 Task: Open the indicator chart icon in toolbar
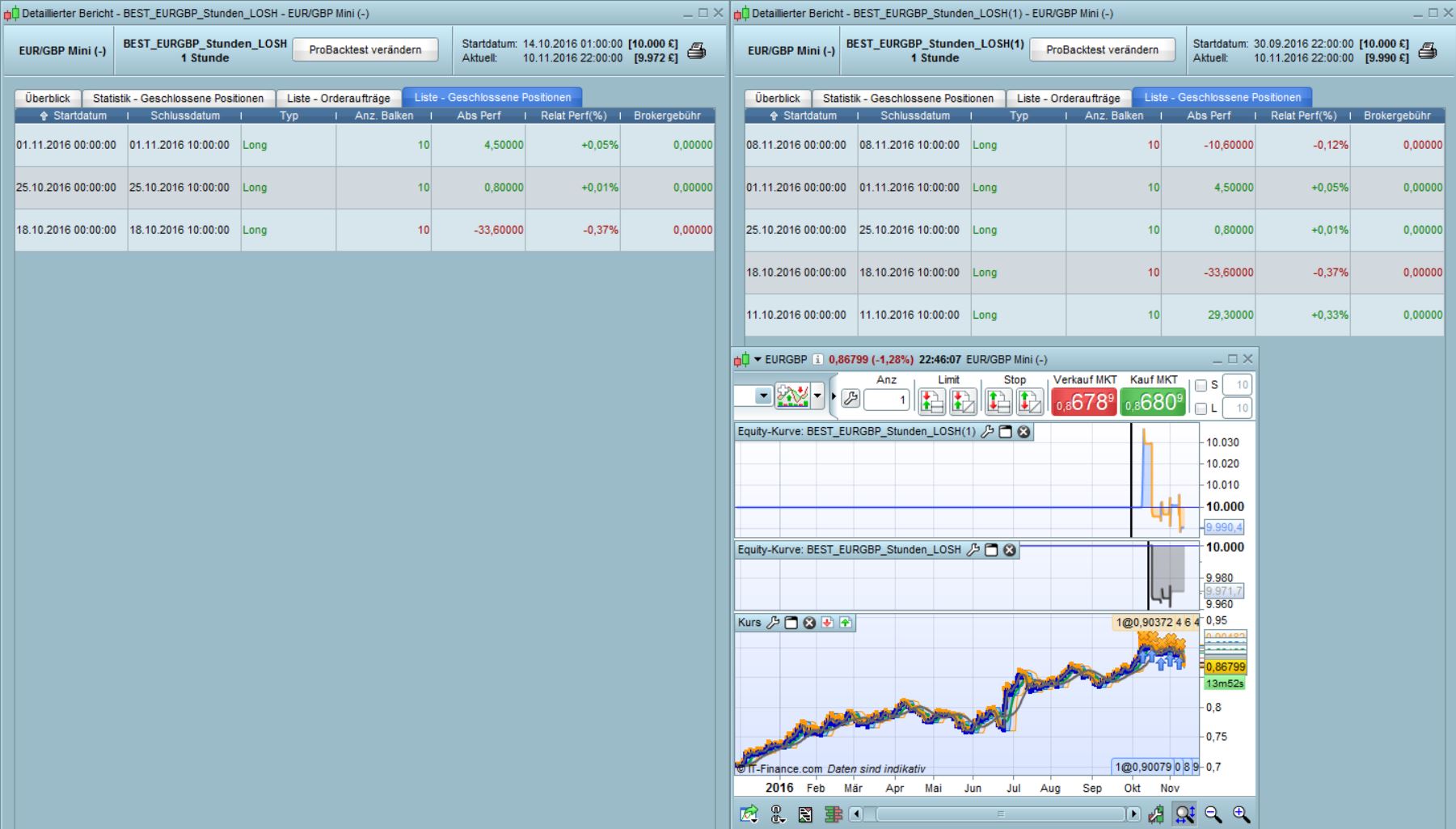[792, 396]
